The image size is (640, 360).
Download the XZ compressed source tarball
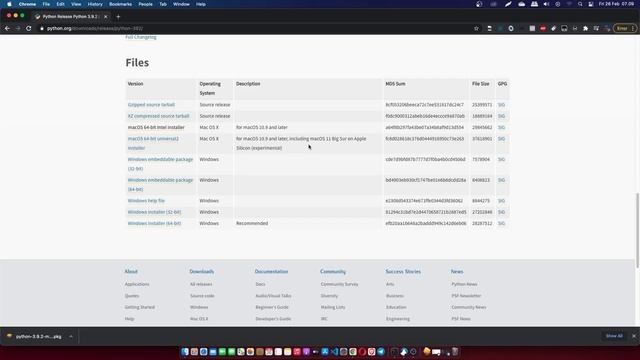click(158, 116)
